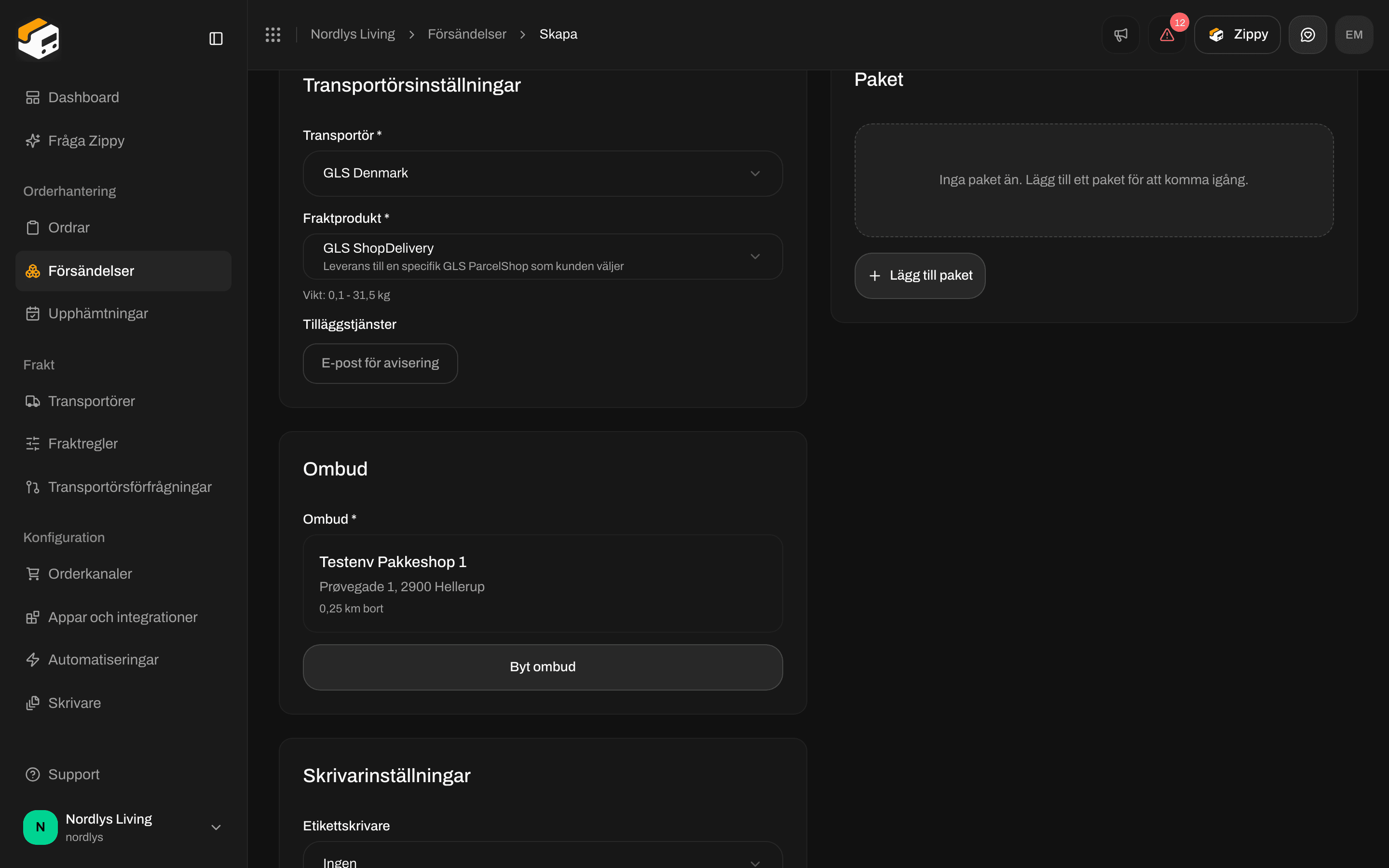Open the Zippy assistant button

tap(1237, 34)
